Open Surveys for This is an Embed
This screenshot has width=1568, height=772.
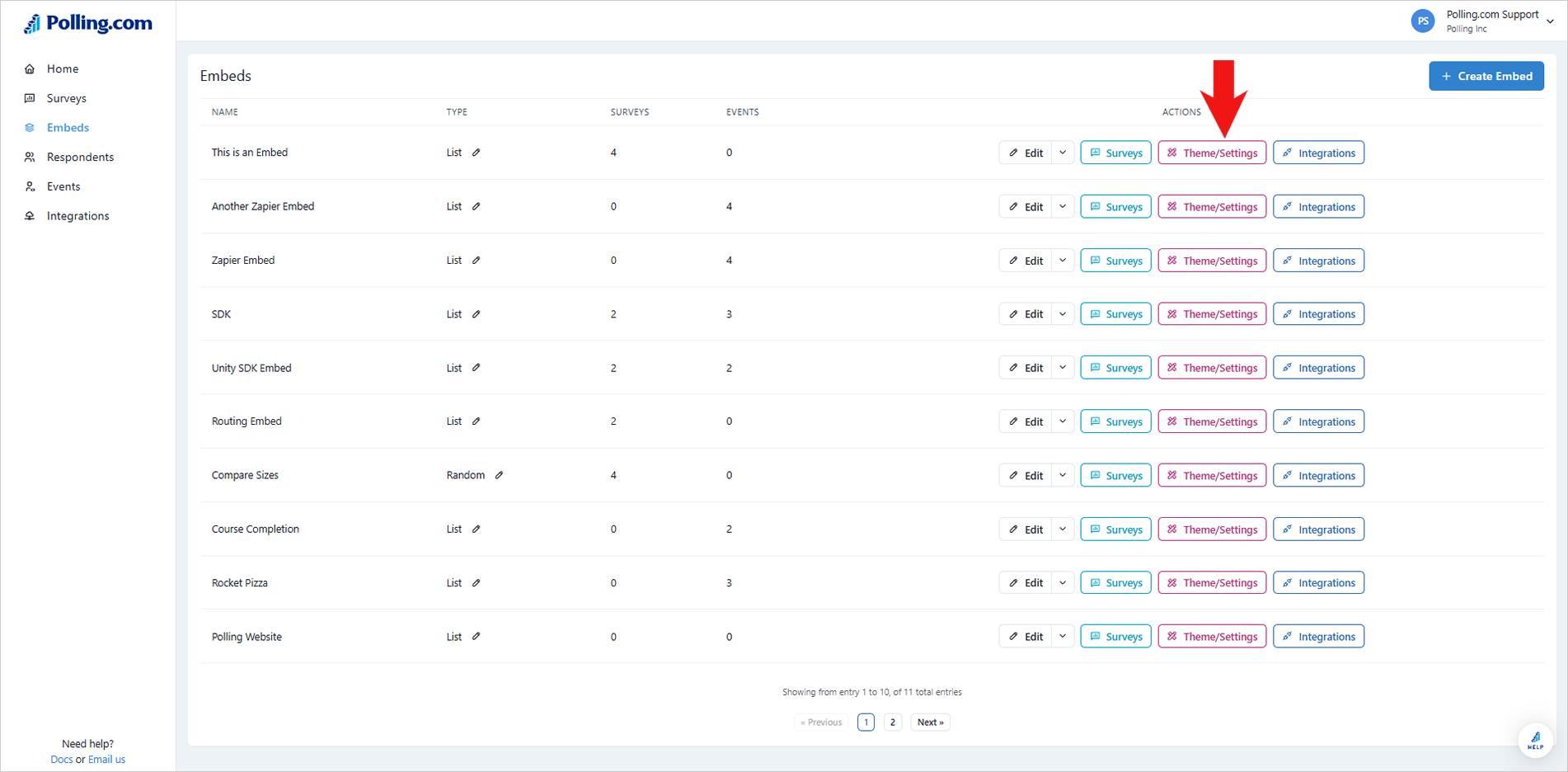click(1115, 153)
